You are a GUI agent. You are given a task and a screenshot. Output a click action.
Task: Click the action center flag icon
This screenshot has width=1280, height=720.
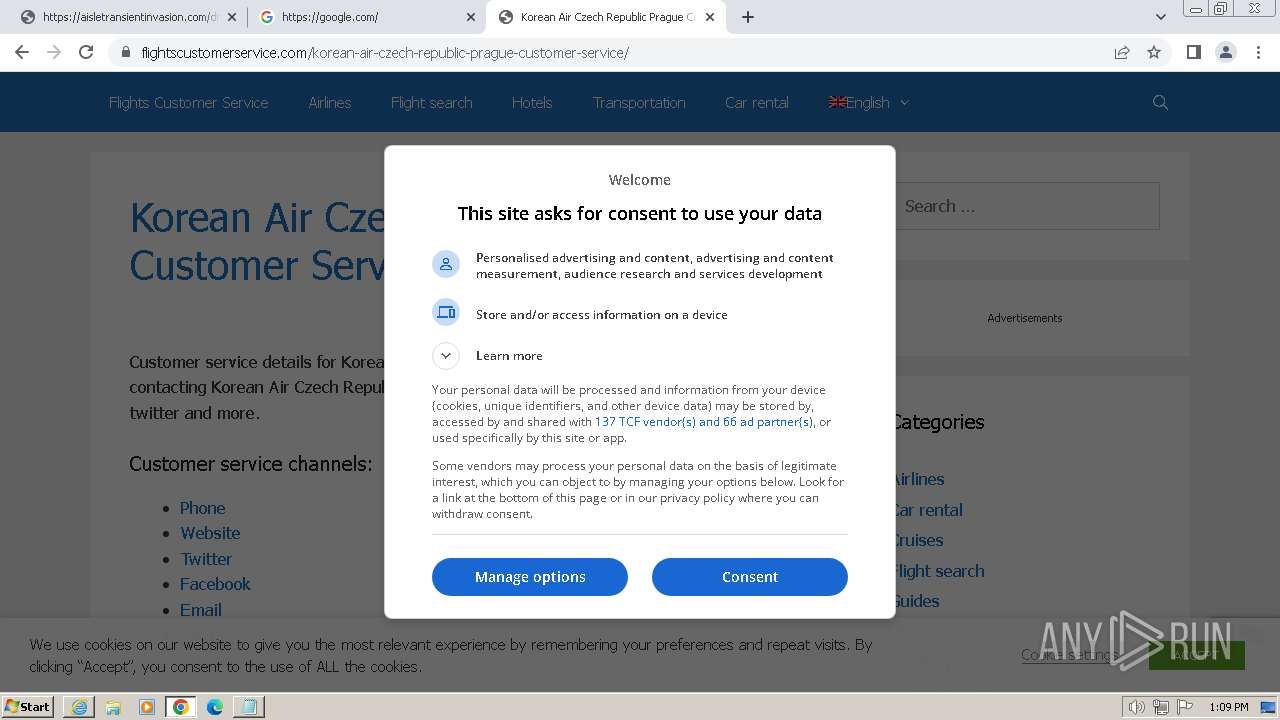[x=1186, y=707]
